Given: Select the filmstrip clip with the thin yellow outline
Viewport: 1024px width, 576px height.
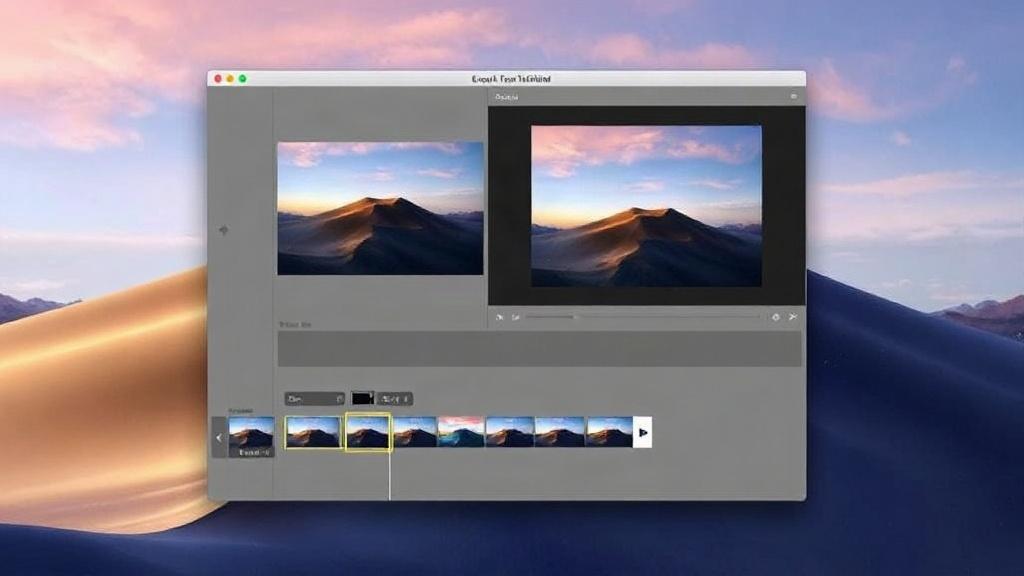Looking at the screenshot, I should click(x=313, y=432).
